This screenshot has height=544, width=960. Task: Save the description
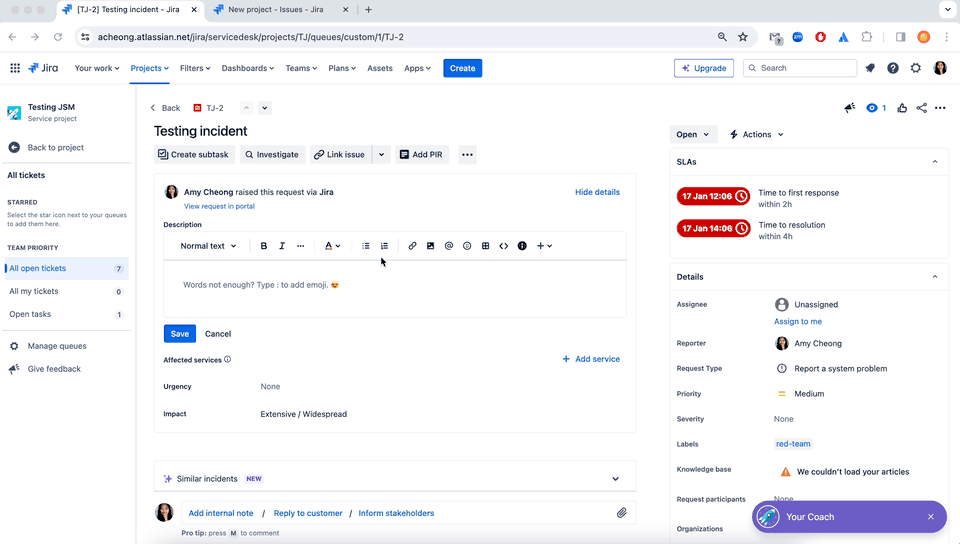[x=179, y=333]
